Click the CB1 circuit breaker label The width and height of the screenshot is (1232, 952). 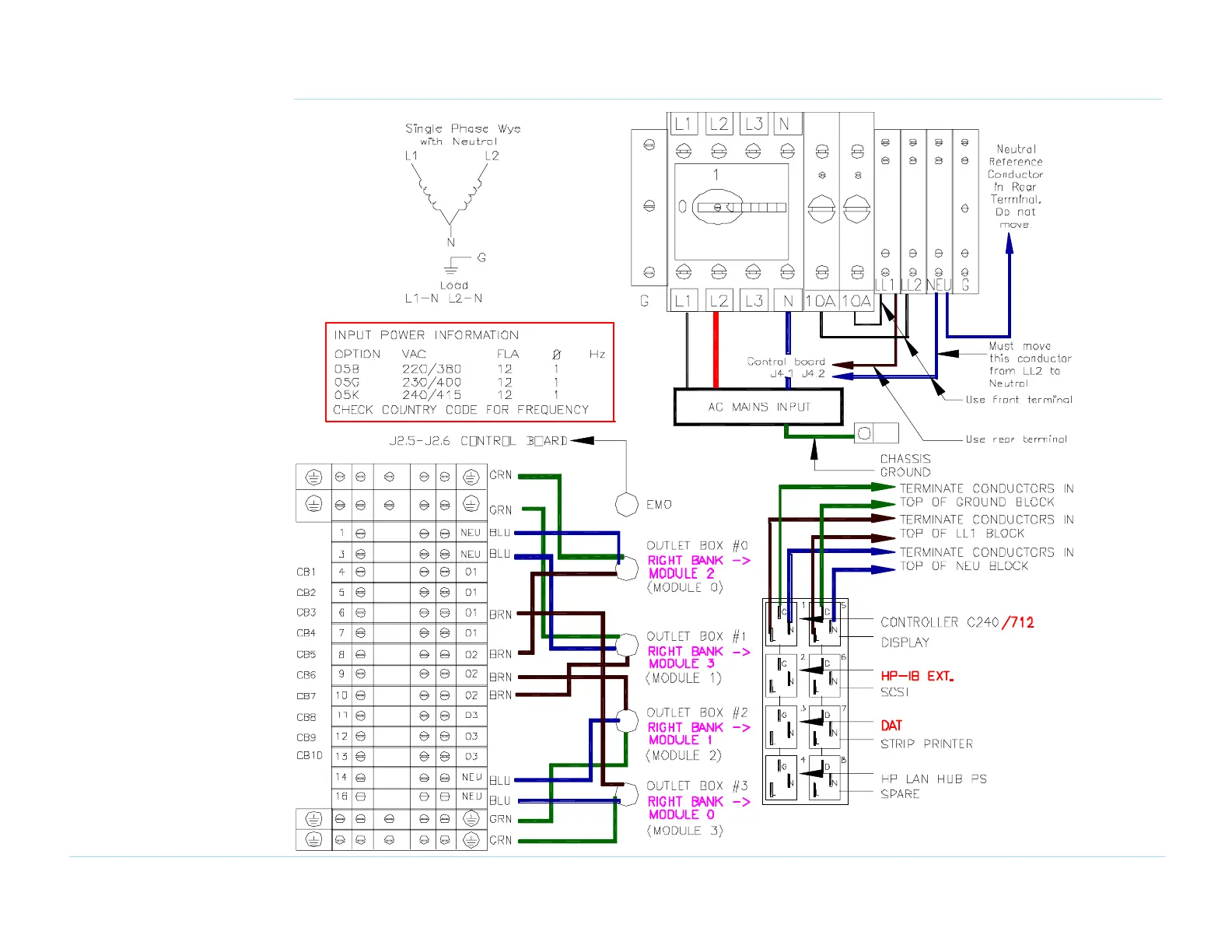pos(306,572)
